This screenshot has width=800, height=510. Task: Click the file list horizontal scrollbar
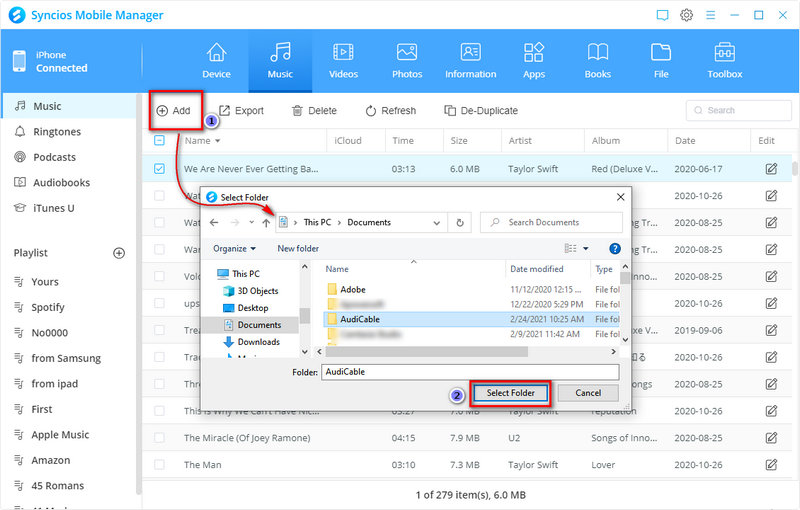click(427, 351)
